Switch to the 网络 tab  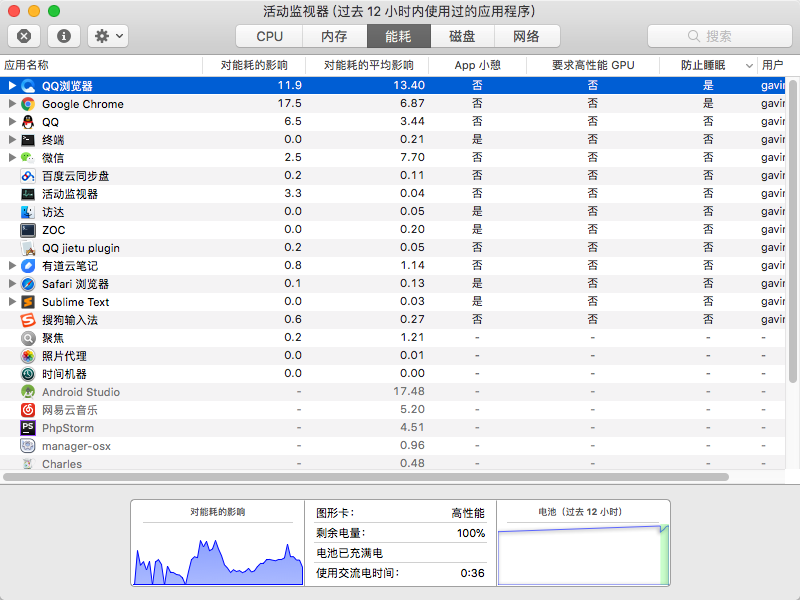pyautogui.click(x=527, y=36)
